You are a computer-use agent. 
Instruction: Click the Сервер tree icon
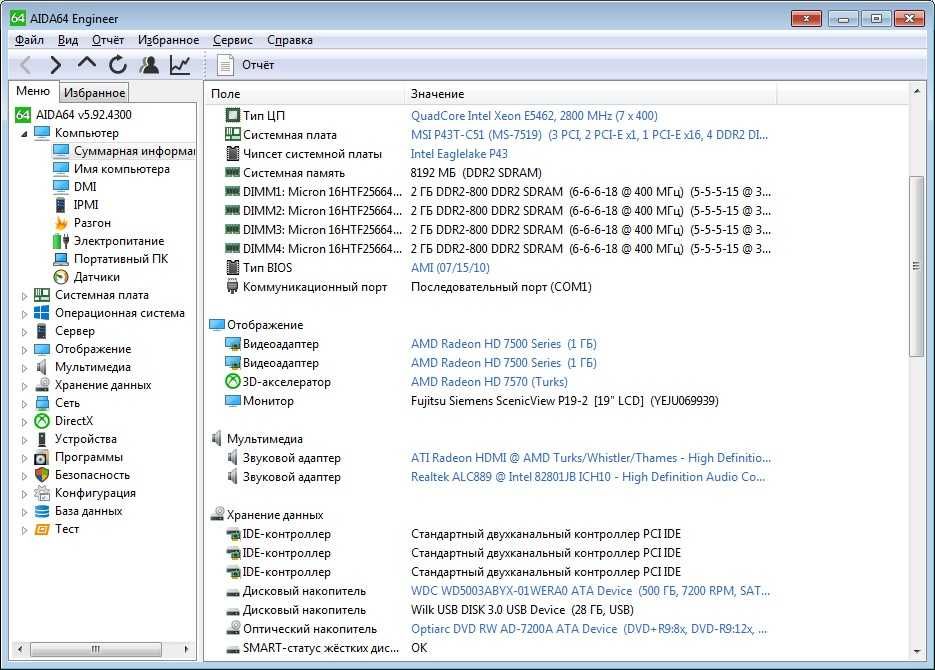point(42,331)
